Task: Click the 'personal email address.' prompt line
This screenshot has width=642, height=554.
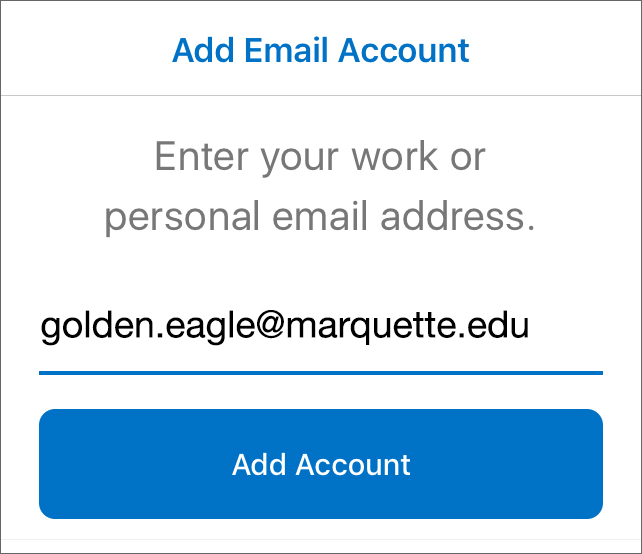Action: tap(320, 217)
